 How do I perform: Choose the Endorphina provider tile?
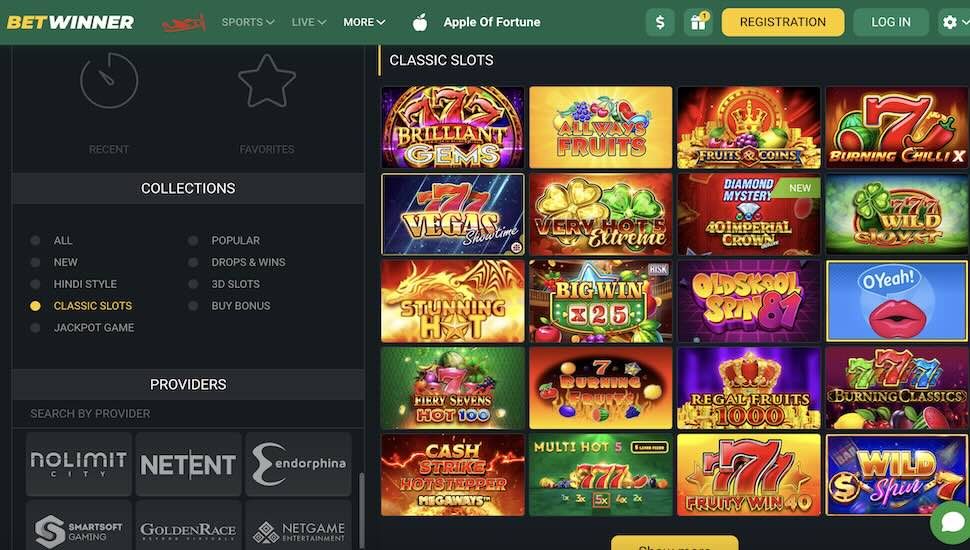pos(299,464)
